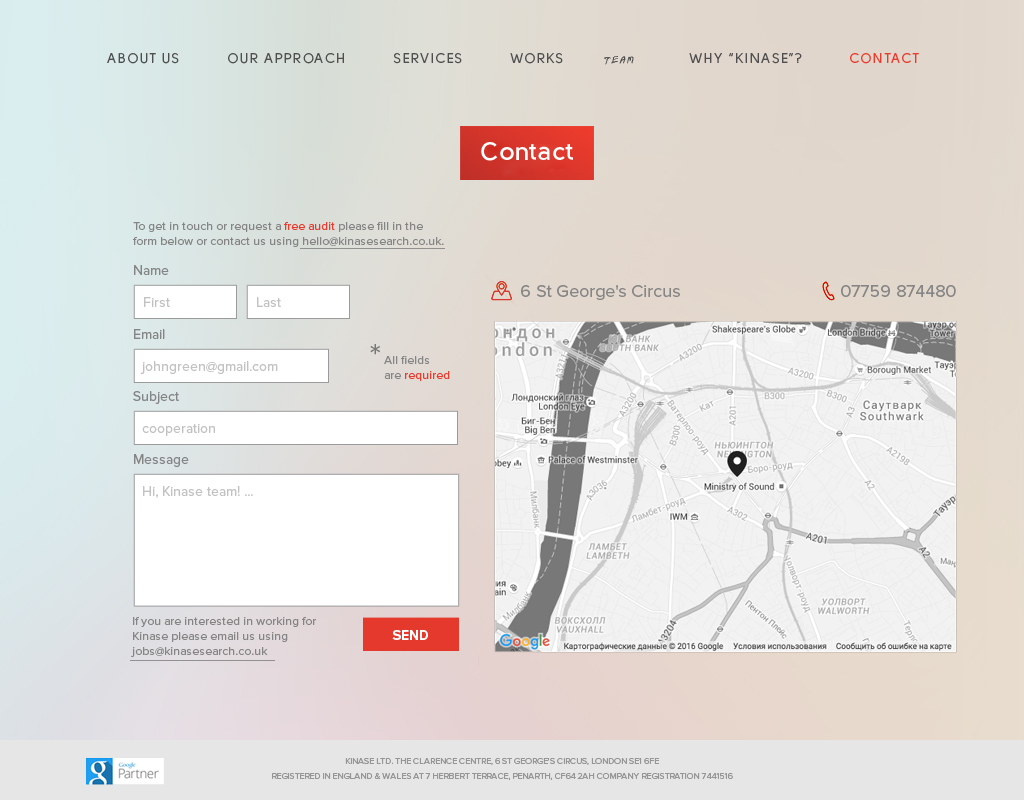Open the Google Partner badge
The height and width of the screenshot is (800, 1024).
click(125, 771)
